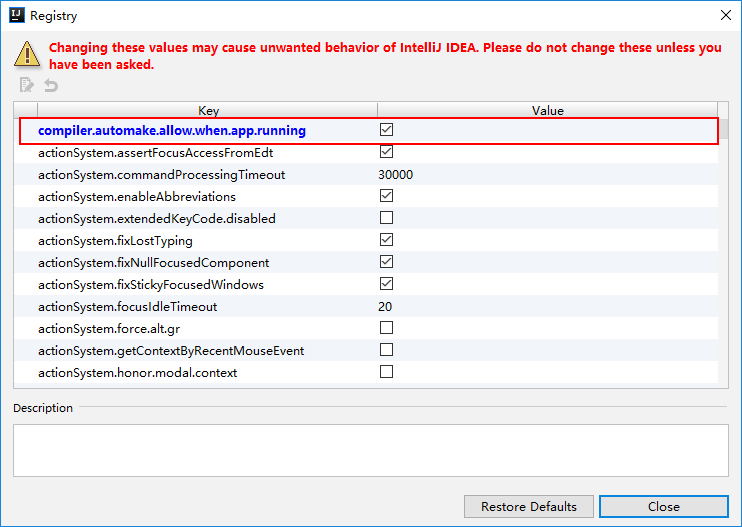
Task: Enable actionSystem.extendedKeyCode.disabled checkbox
Action: pyautogui.click(x=386, y=218)
